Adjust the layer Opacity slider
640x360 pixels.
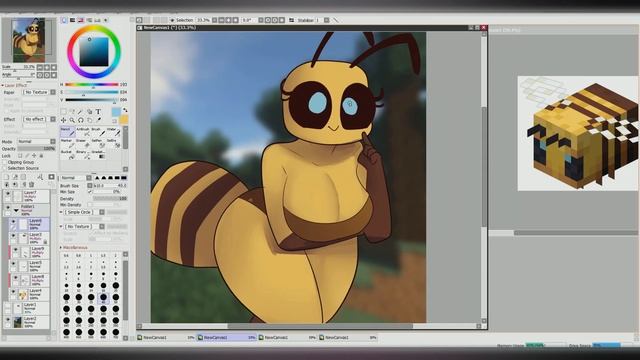[x=36, y=149]
